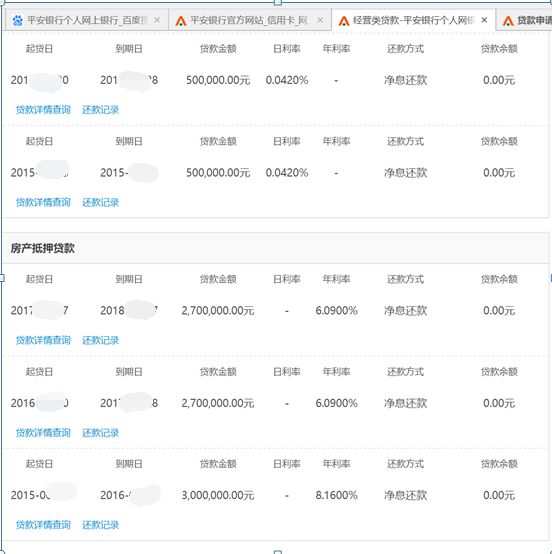The width and height of the screenshot is (552, 554).
Task: Click the 2016- due date of the 3,000,000.00元 loan
Action: click(116, 495)
